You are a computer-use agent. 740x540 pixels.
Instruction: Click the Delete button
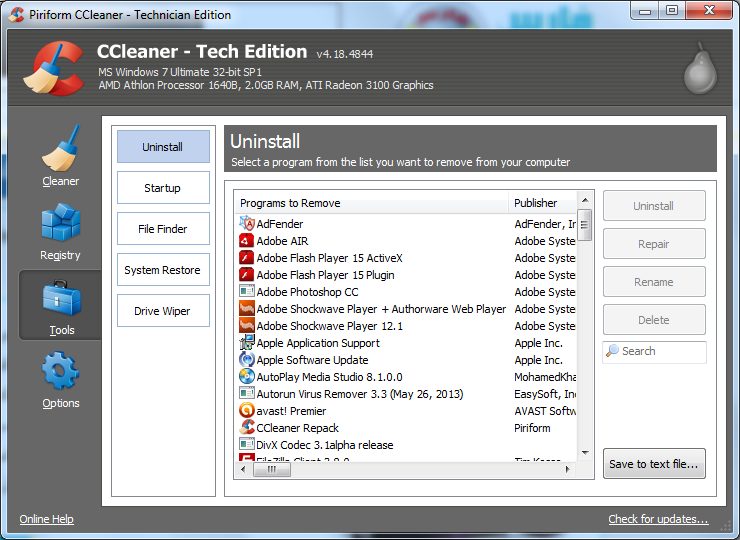[654, 320]
